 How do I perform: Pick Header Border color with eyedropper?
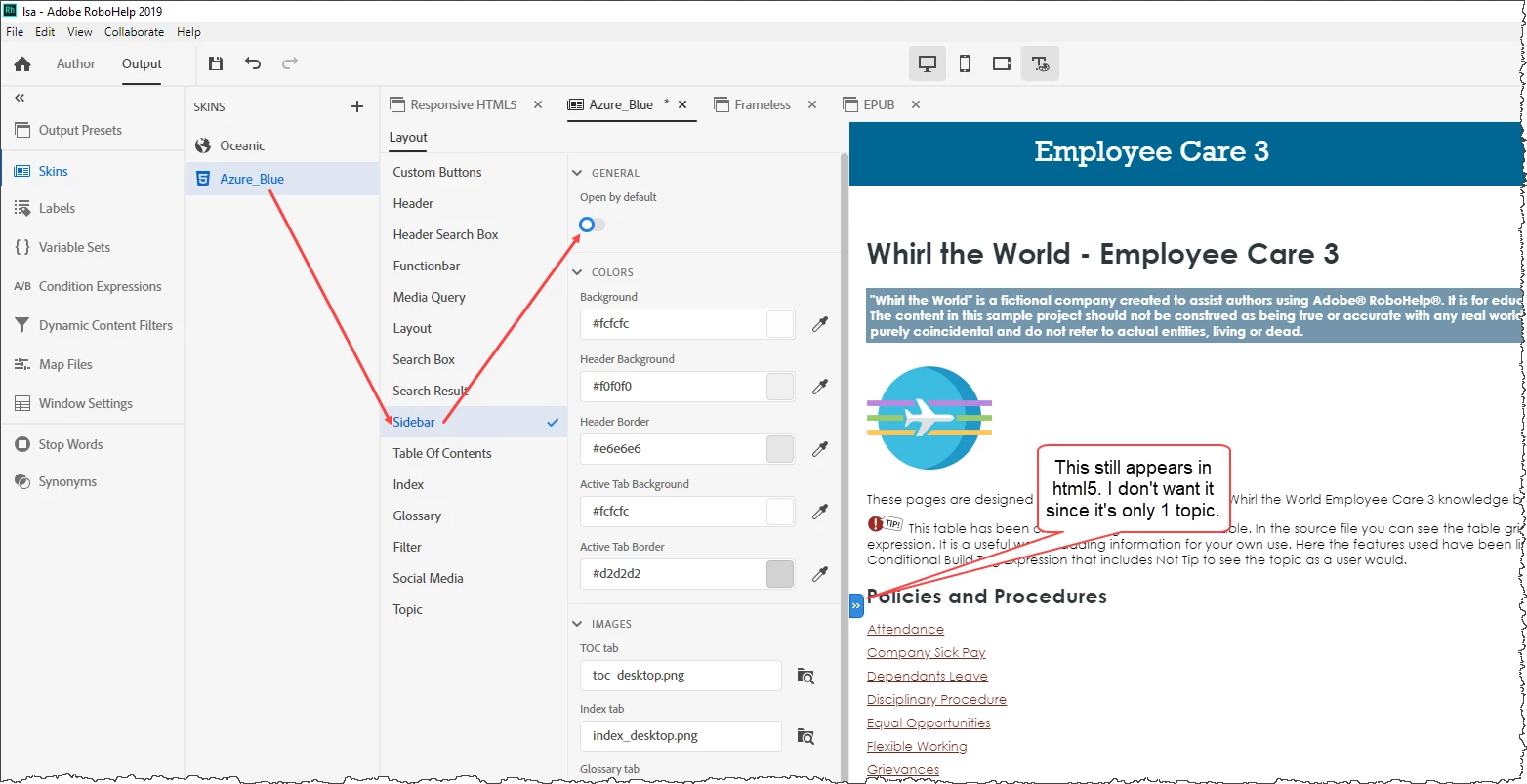(x=820, y=449)
